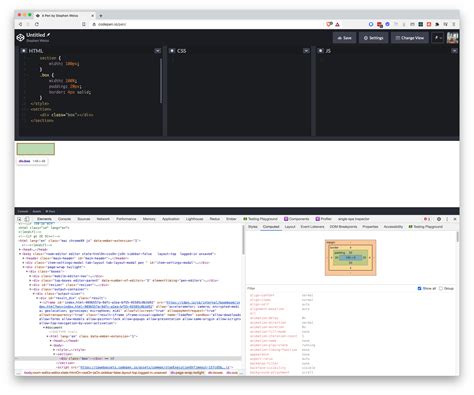Switch to the Console DevTools tab
Screen dimensions: 474x395
pos(64,219)
